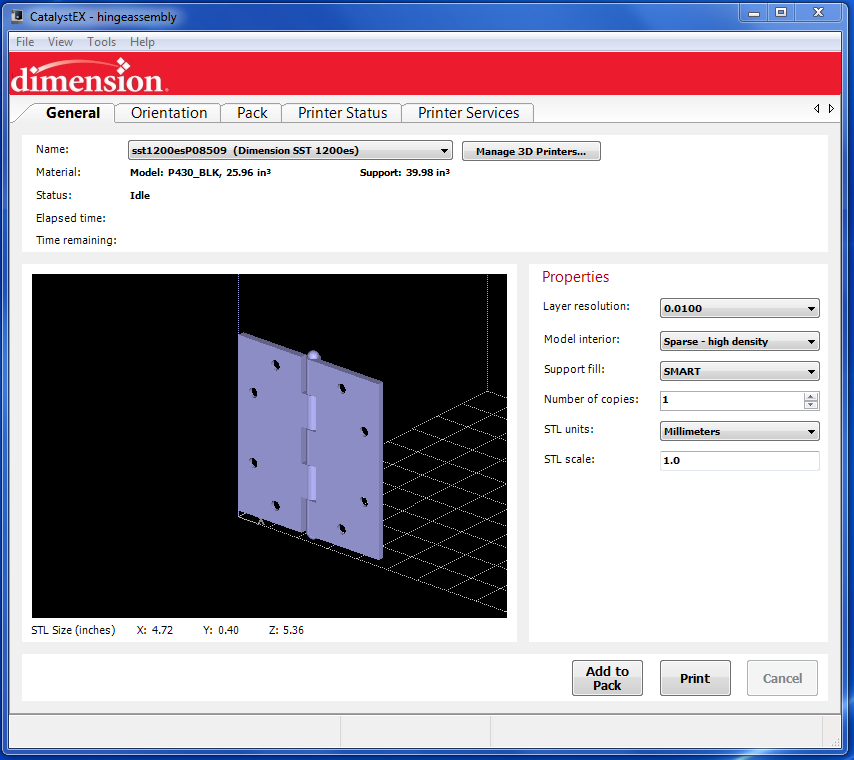Screen dimensions: 854x760
Task: Click the STL scale input field
Action: 739,461
